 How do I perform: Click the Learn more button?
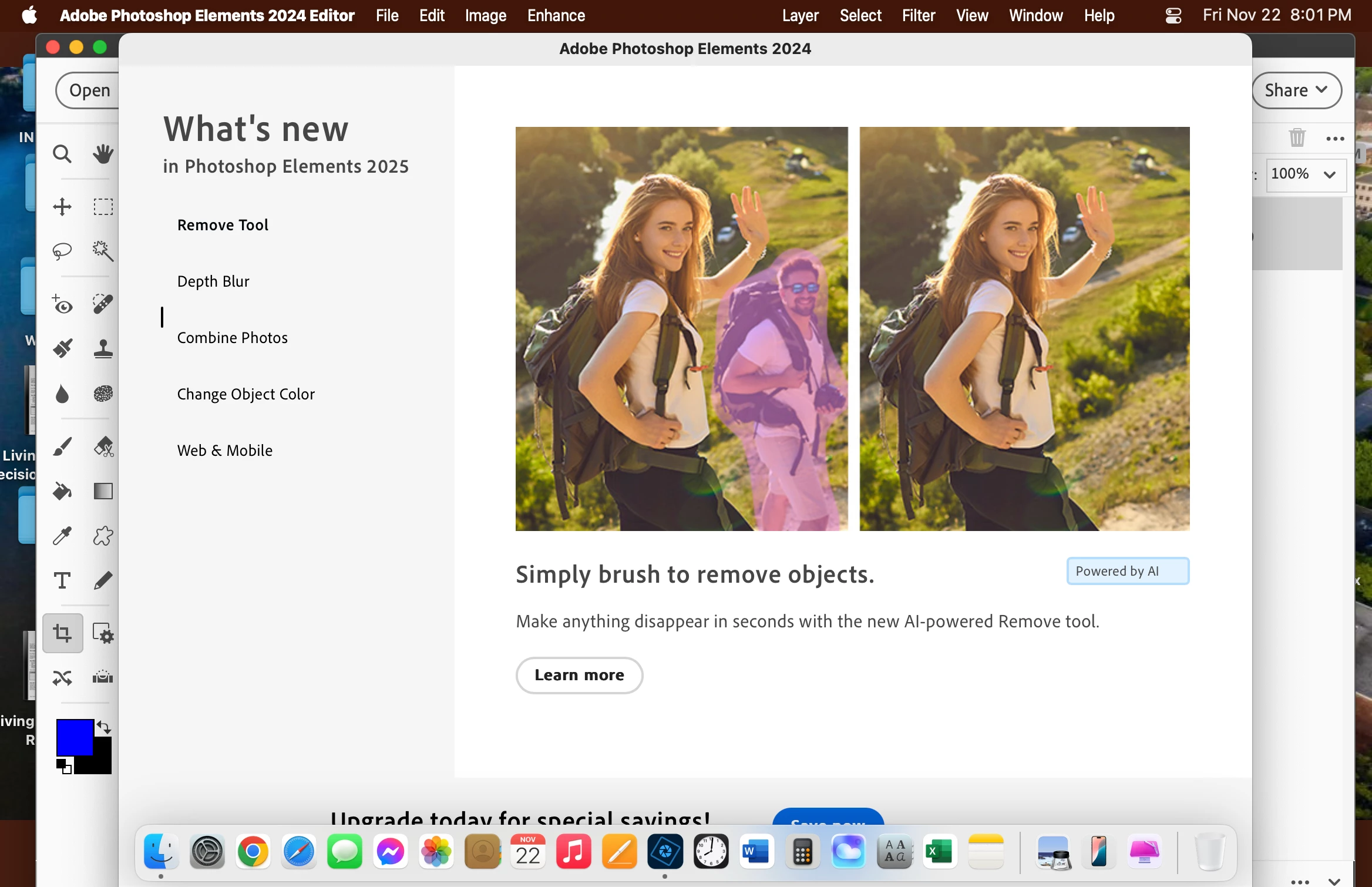579,676
